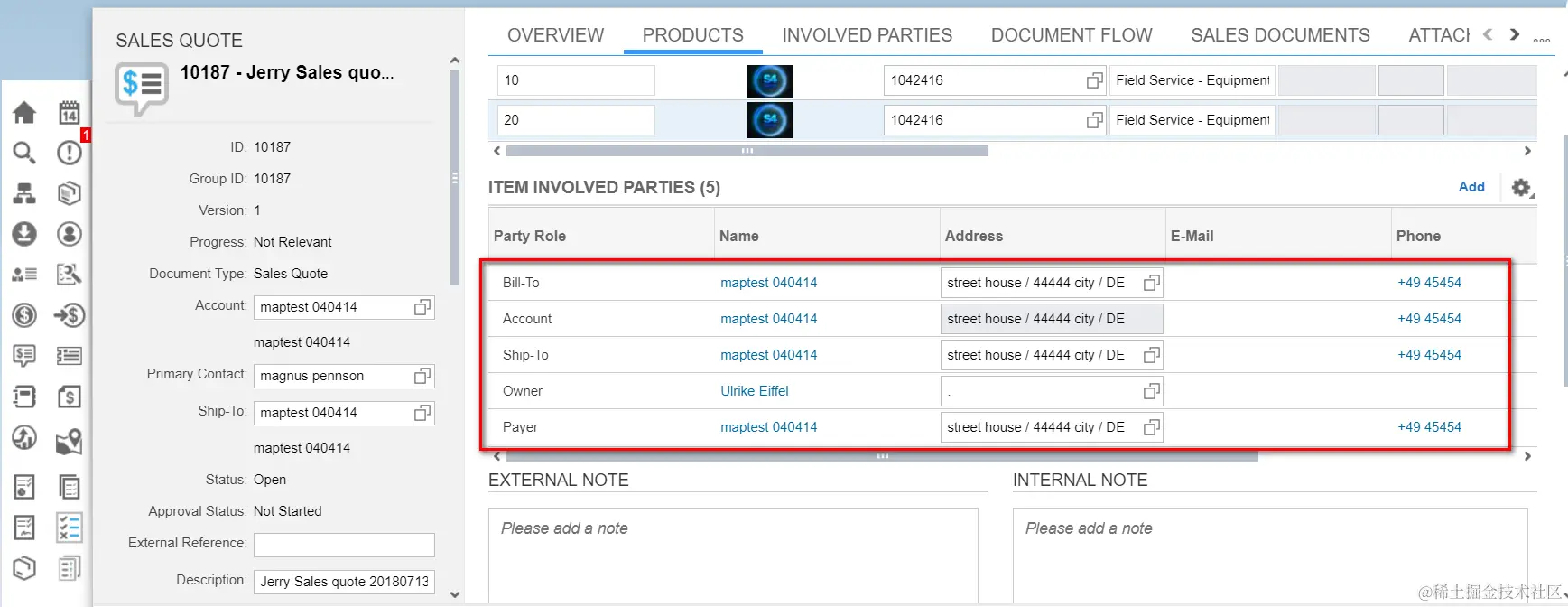Open value help for Account field
This screenshot has width=1568, height=607.
[422, 307]
